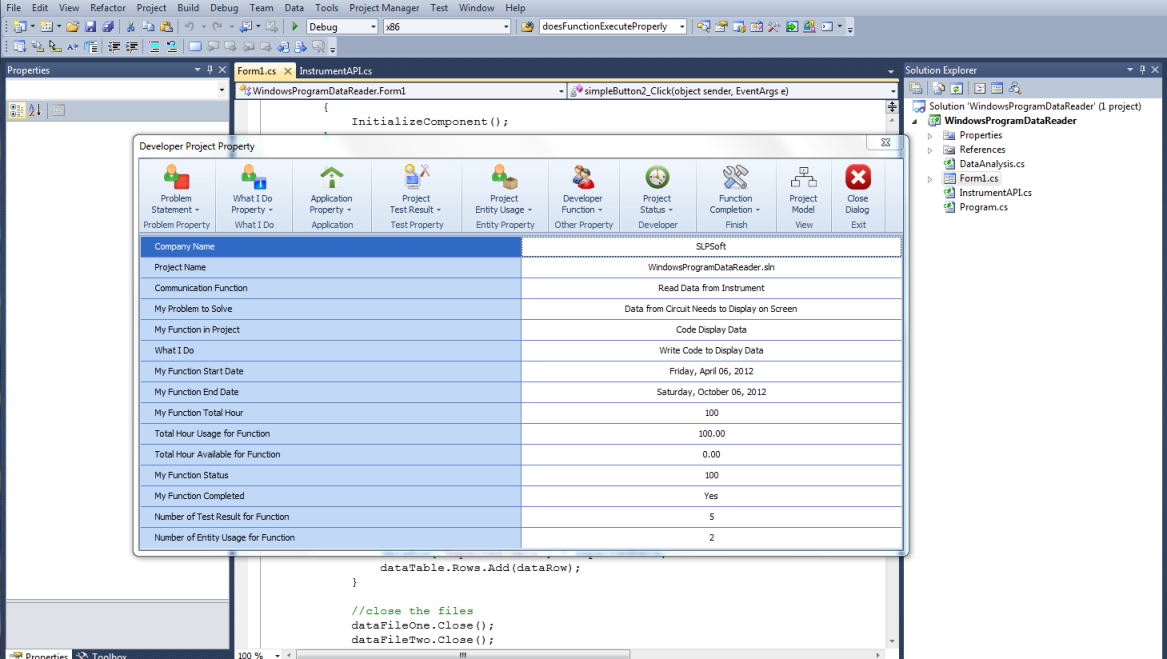
Task: Open the Project Entity Usage button
Action: pos(504,190)
